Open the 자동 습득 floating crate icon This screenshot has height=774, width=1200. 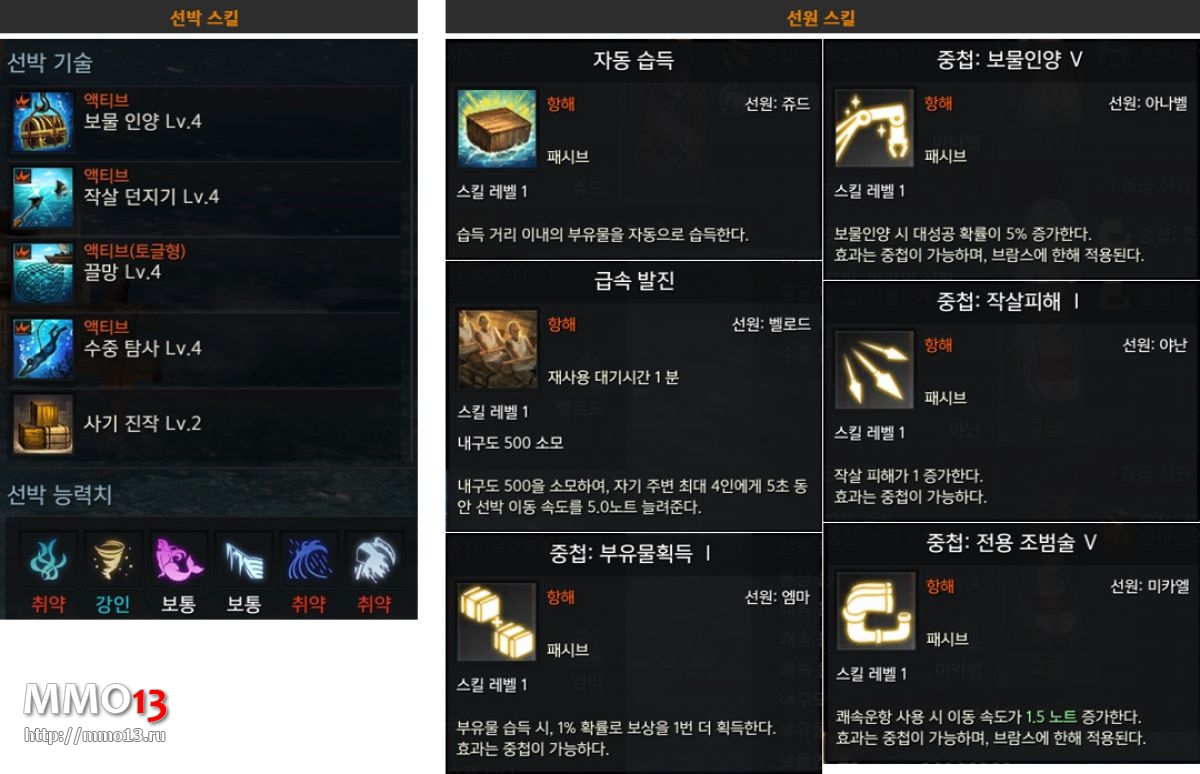[497, 129]
